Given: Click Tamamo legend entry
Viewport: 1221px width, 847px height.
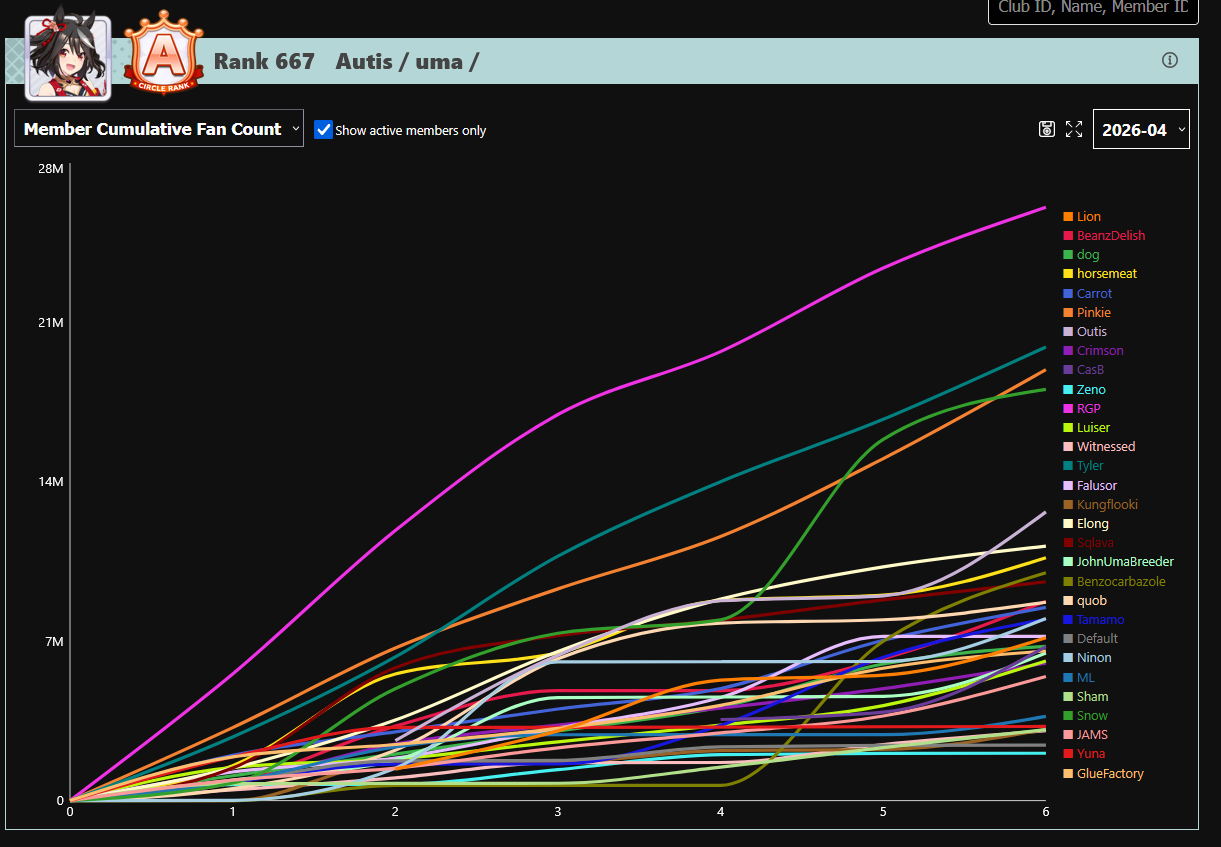Looking at the screenshot, I should (x=1093, y=619).
